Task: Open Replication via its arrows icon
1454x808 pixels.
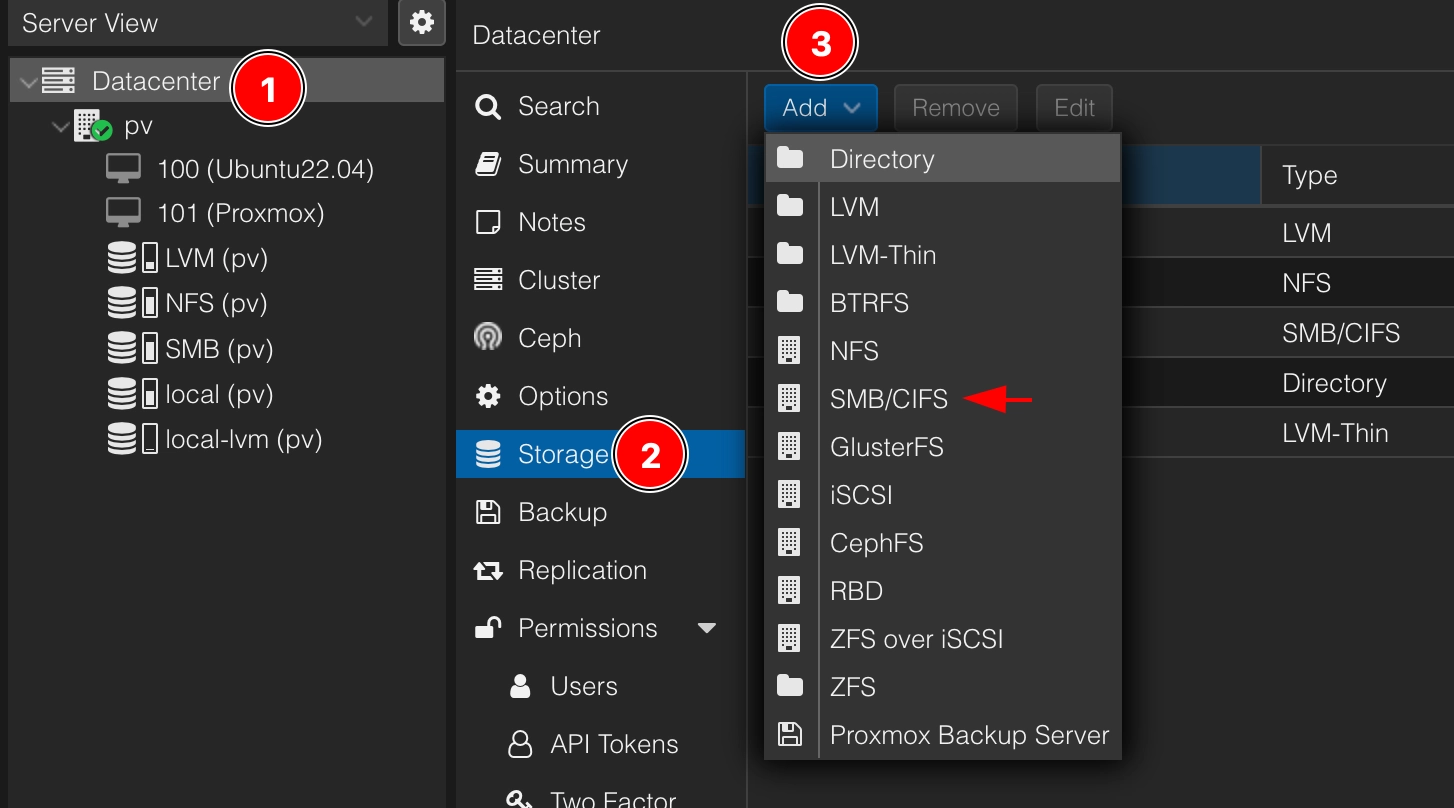Action: pos(488,571)
